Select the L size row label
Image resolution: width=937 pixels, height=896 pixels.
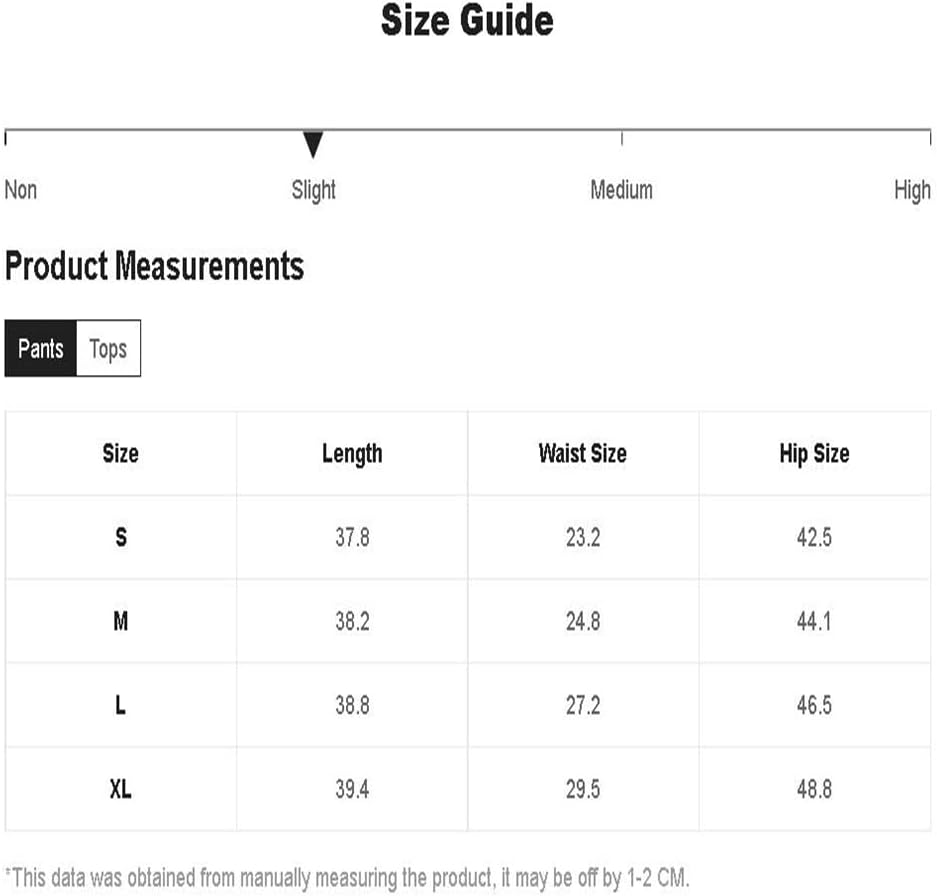point(121,705)
